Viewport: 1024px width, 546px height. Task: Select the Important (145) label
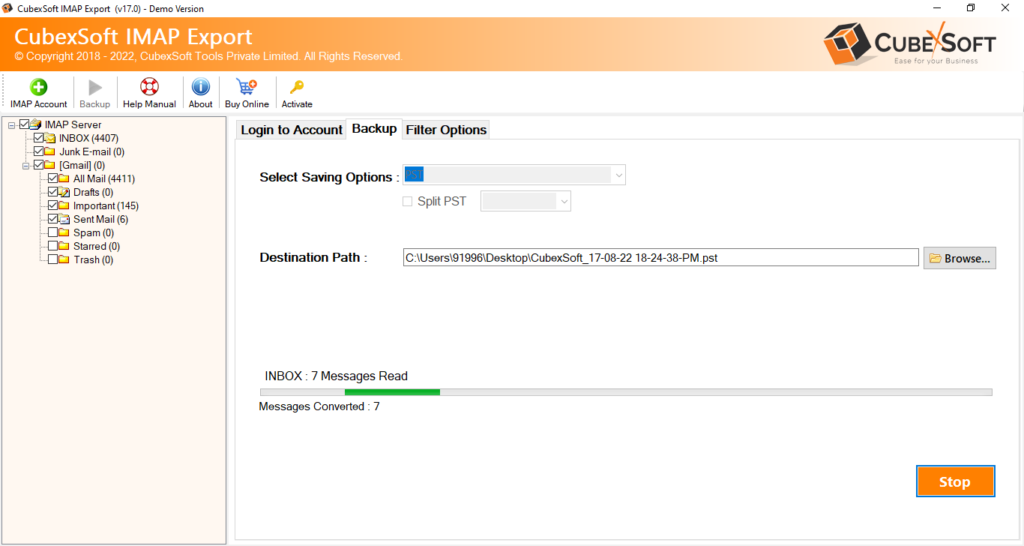(x=106, y=206)
